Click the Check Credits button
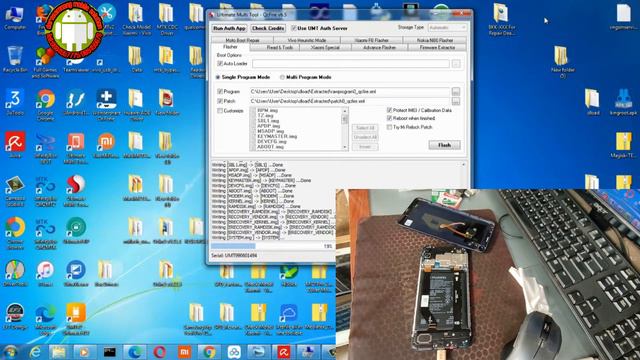This screenshot has height=360, width=640. pos(268,28)
